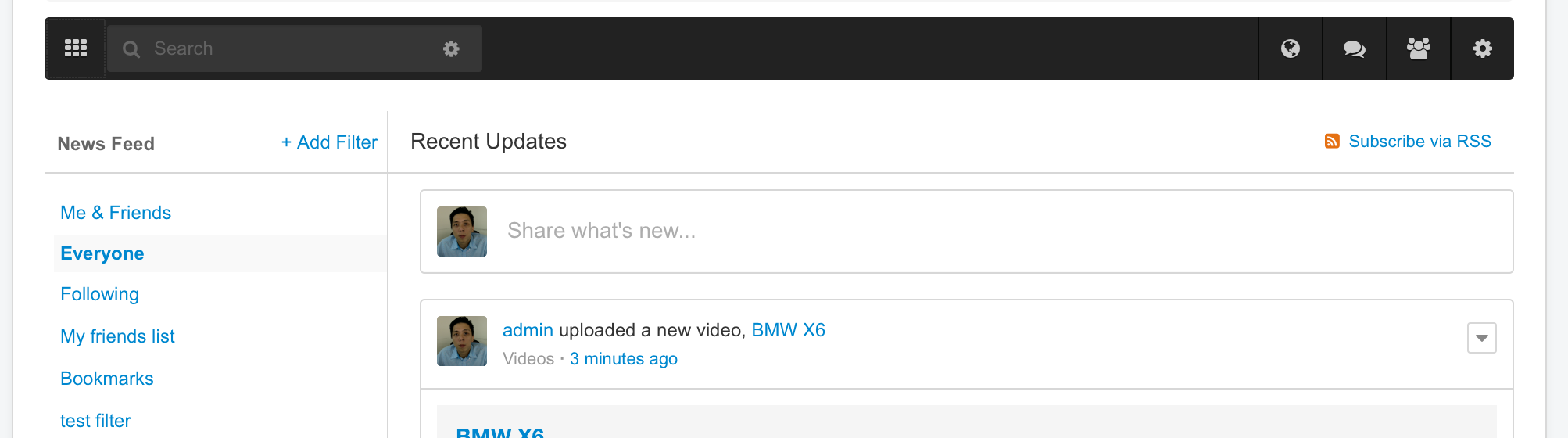Open the friend requests people icon
The image size is (1568, 438).
click(x=1419, y=49)
